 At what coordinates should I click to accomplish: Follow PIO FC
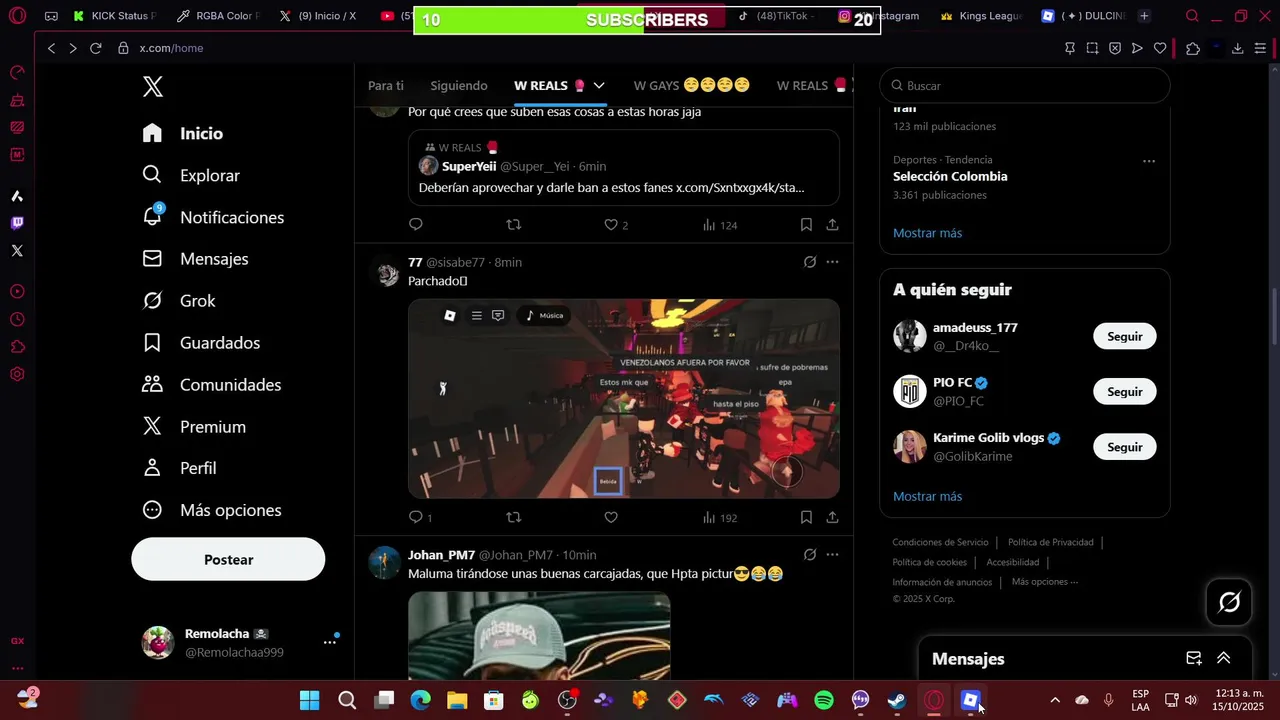1125,392
